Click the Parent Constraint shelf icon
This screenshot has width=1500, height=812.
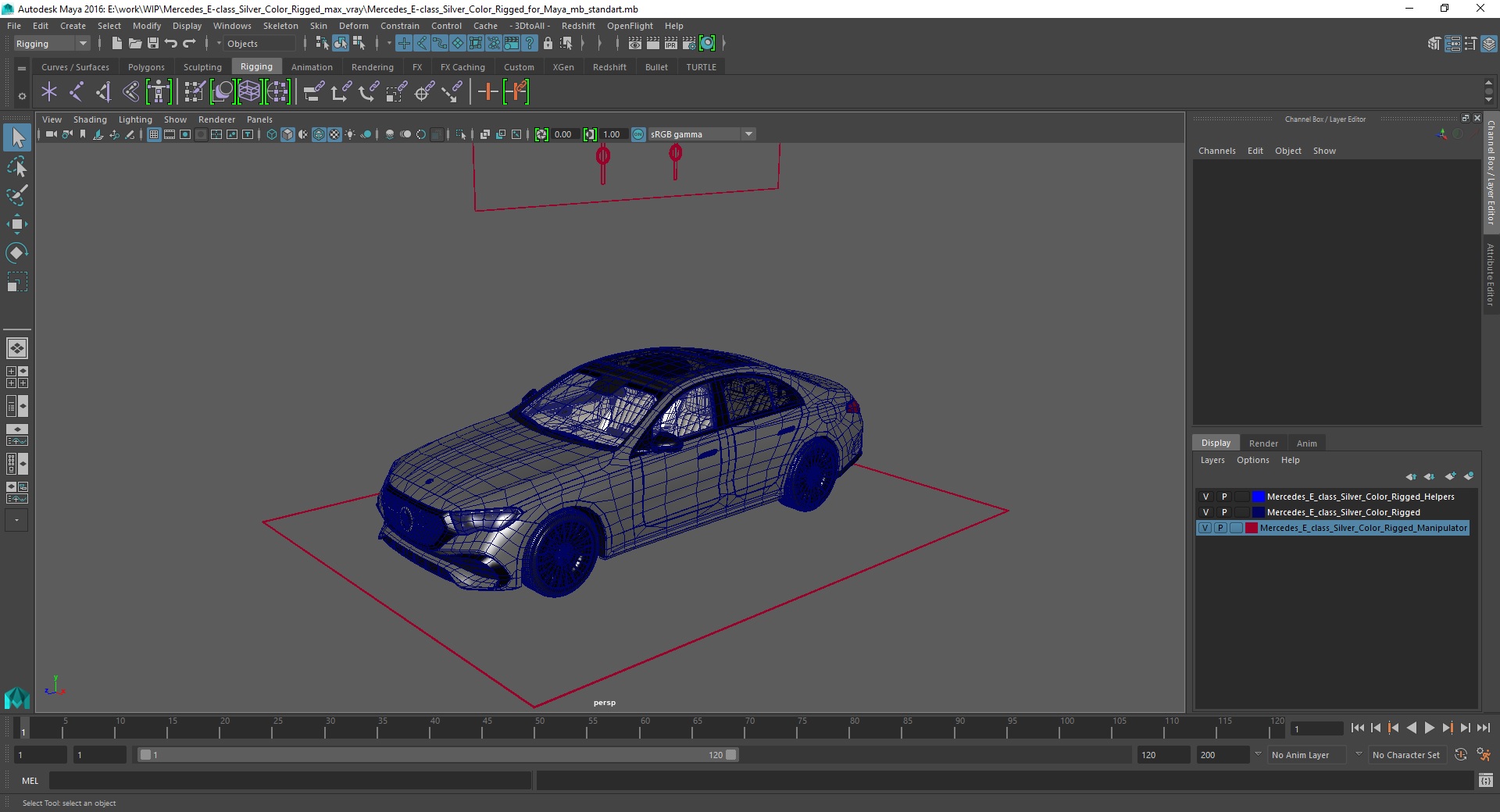pos(314,92)
